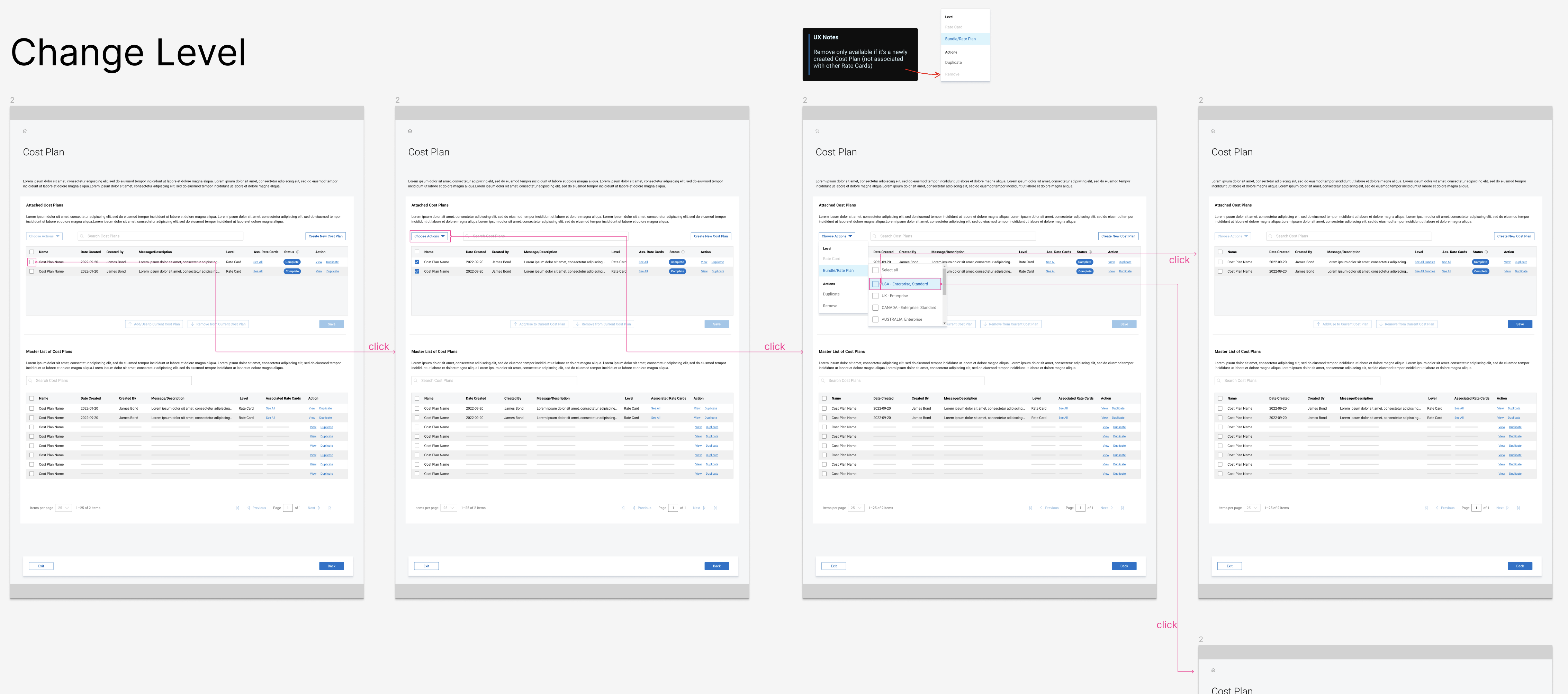
Task: Open the items-per-page dropdown in the third frame
Action: [x=856, y=508]
